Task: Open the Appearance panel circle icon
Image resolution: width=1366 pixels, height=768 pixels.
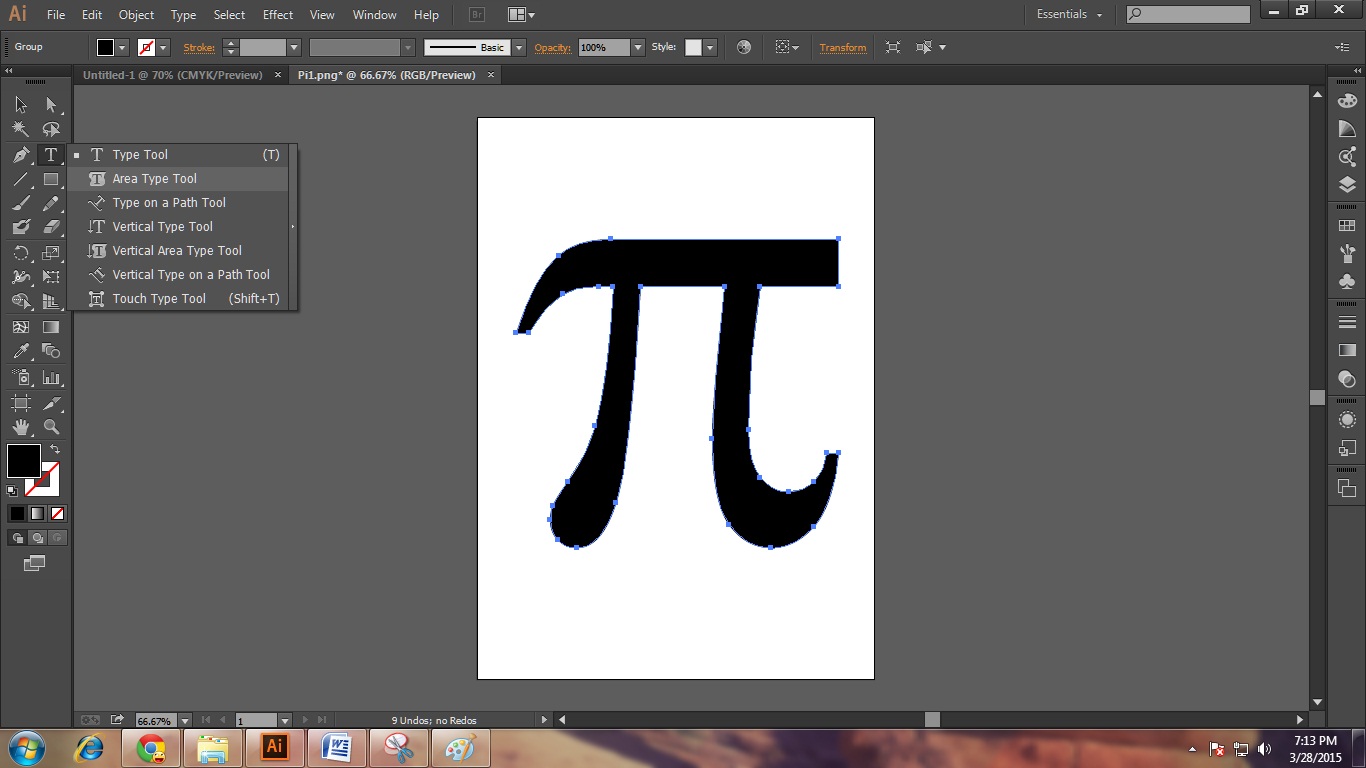Action: 1347,420
